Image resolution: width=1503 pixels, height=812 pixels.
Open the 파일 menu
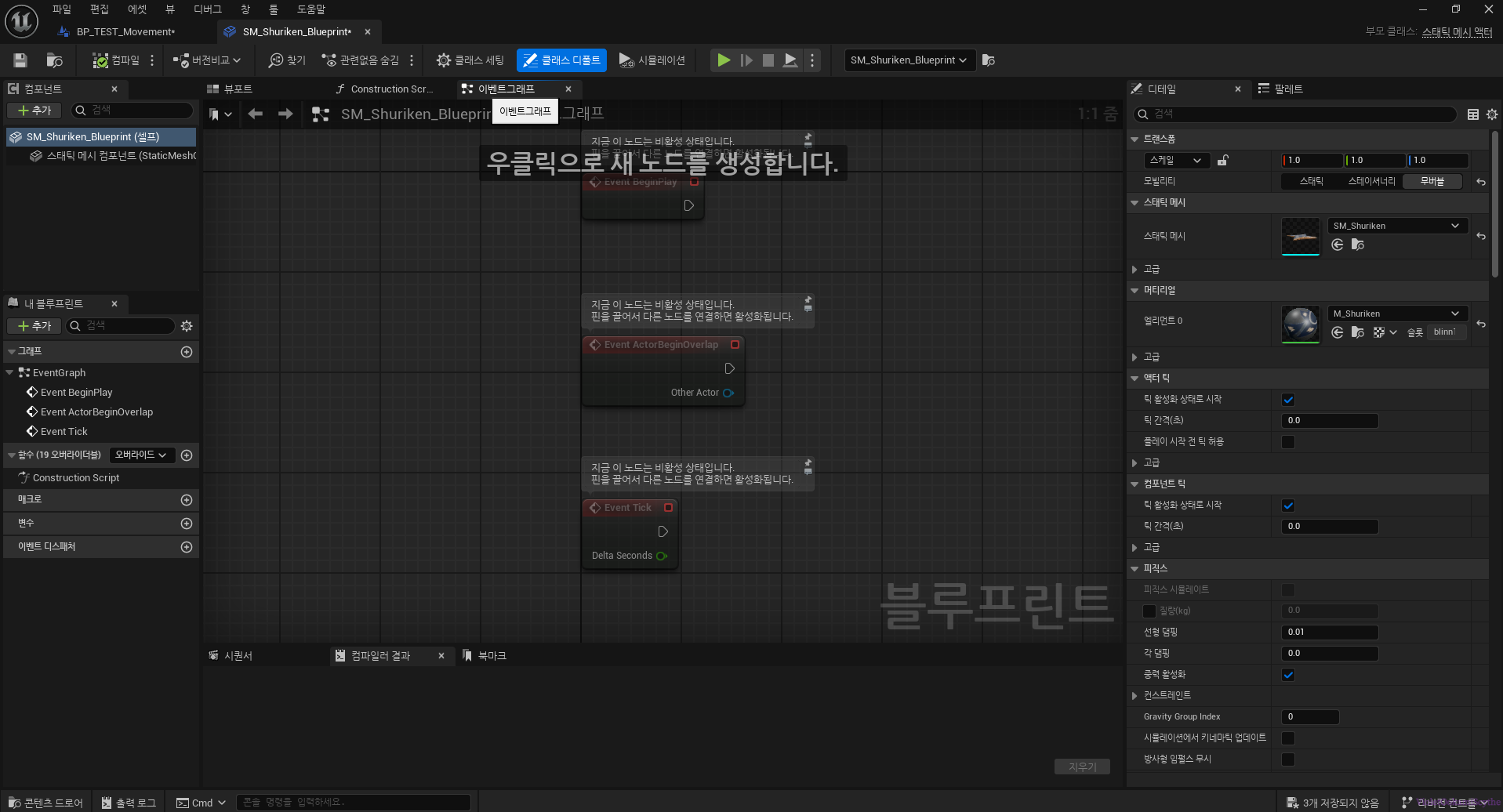click(x=61, y=9)
